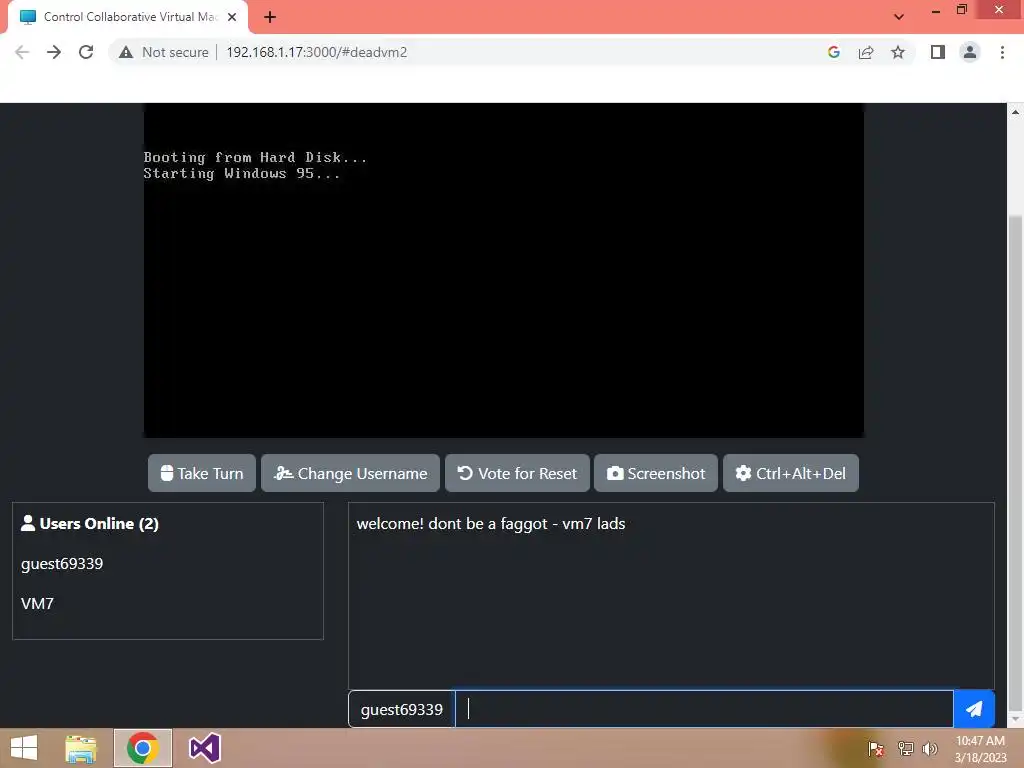Open Visual Studio from the taskbar
This screenshot has height=768, width=1024.
[204, 748]
